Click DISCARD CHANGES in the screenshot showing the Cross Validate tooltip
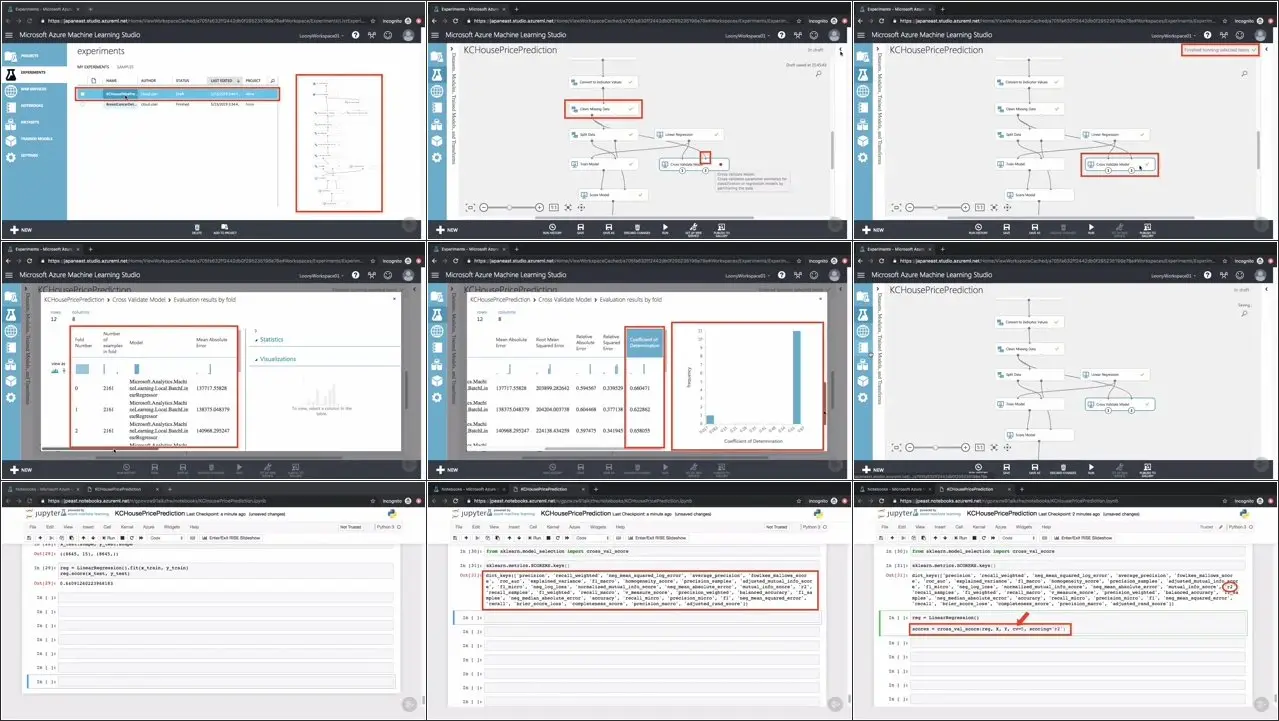 [x=637, y=229]
